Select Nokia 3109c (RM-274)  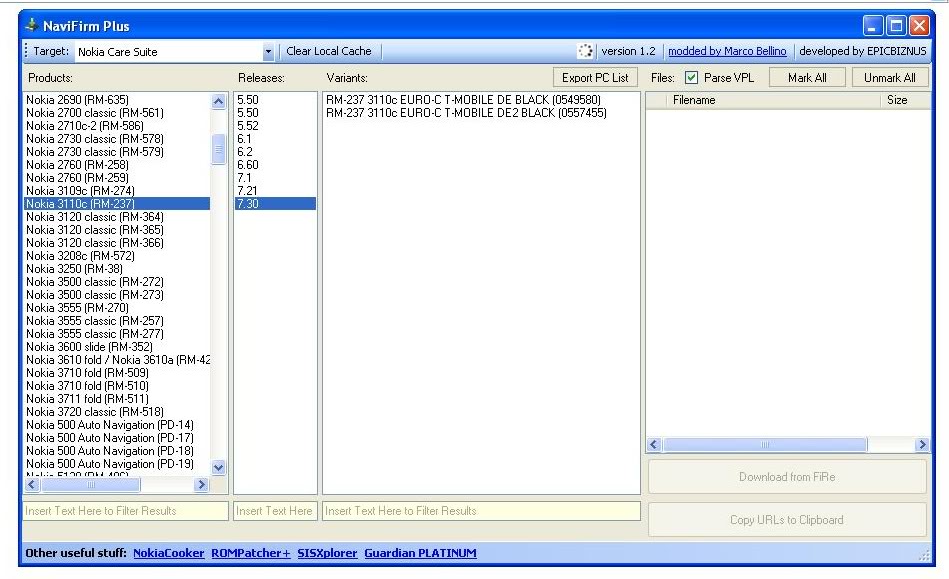[x=117, y=191]
